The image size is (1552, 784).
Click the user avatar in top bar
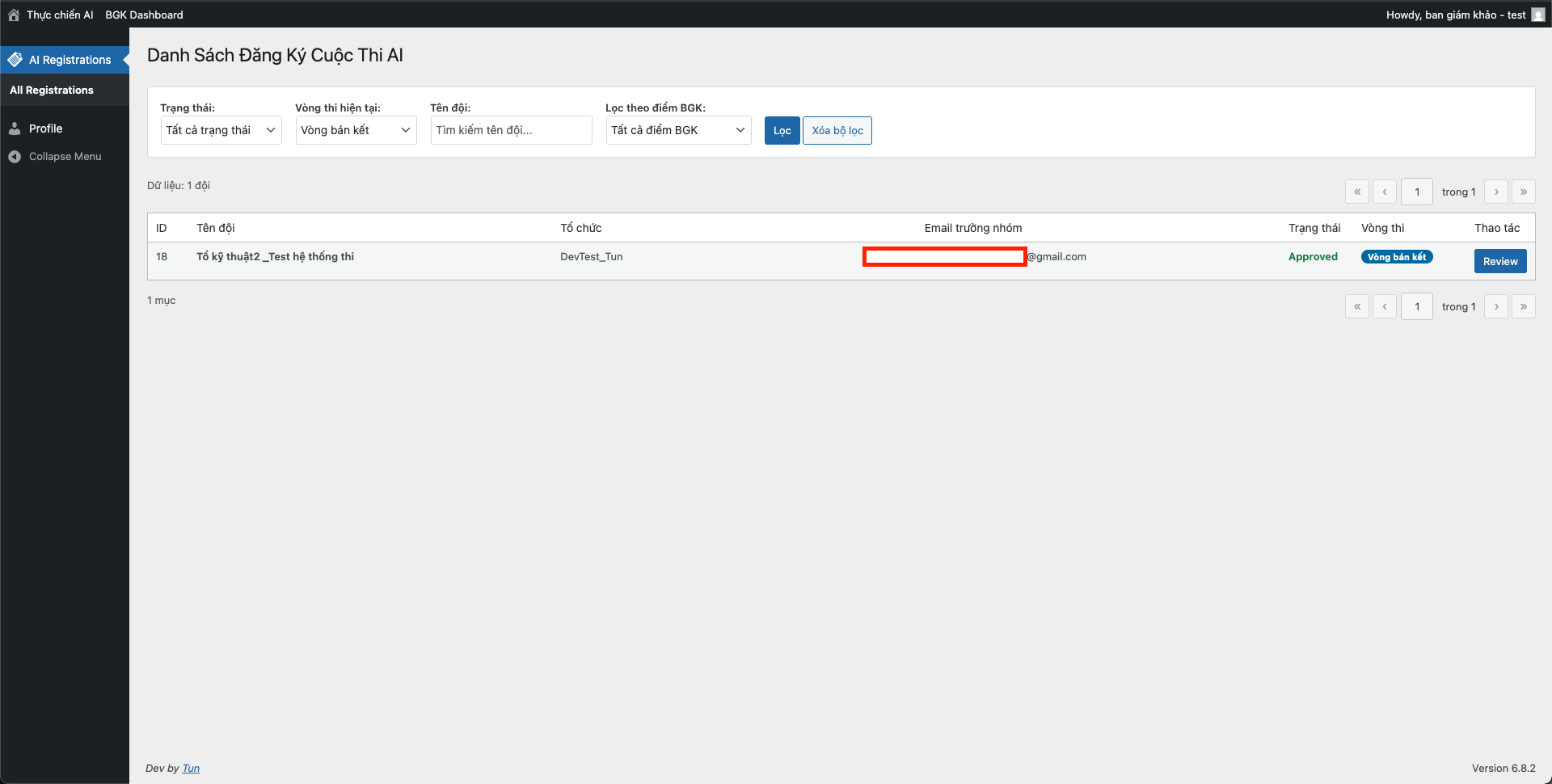(1537, 15)
